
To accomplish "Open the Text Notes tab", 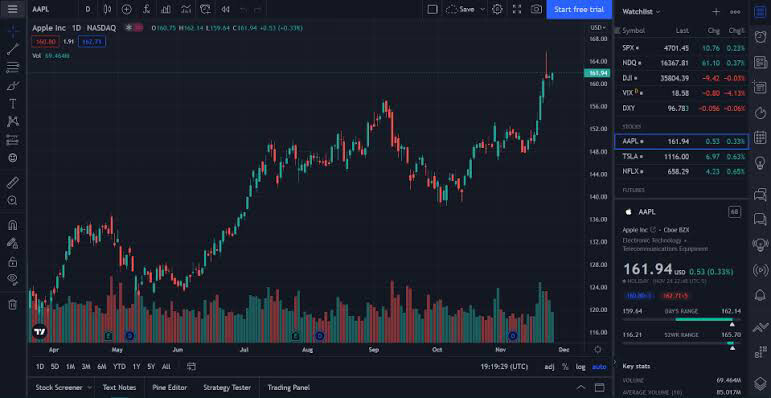I will click(x=119, y=388).
